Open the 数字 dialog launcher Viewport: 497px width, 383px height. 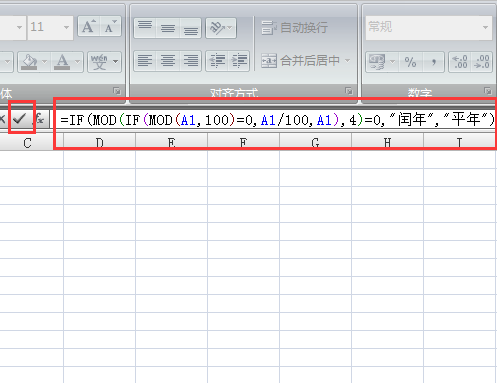(x=487, y=91)
